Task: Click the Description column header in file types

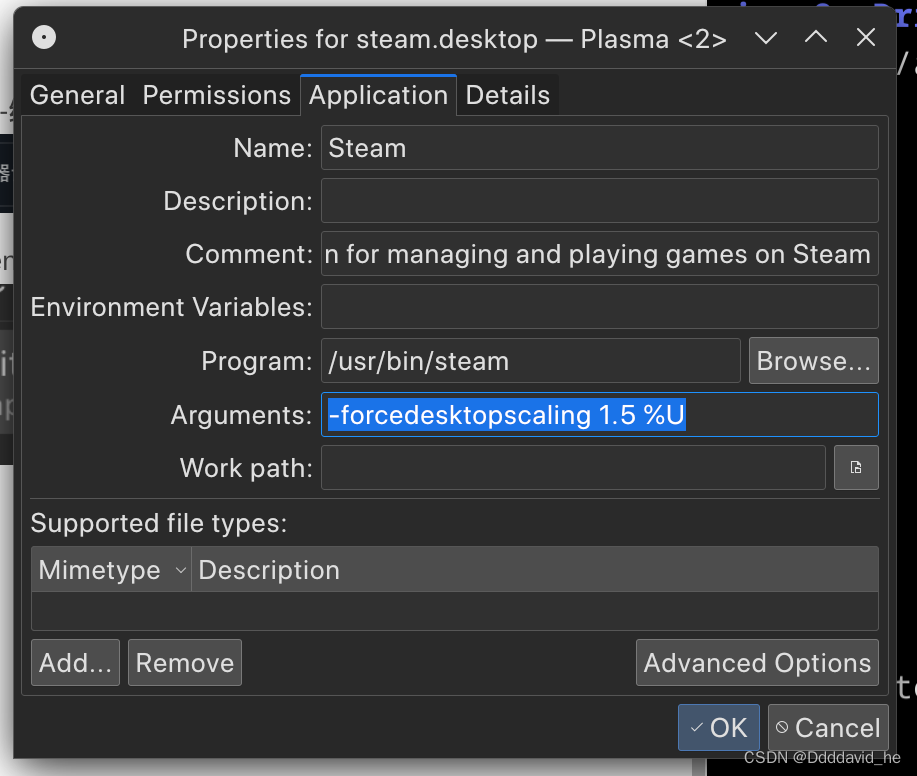Action: coord(535,570)
